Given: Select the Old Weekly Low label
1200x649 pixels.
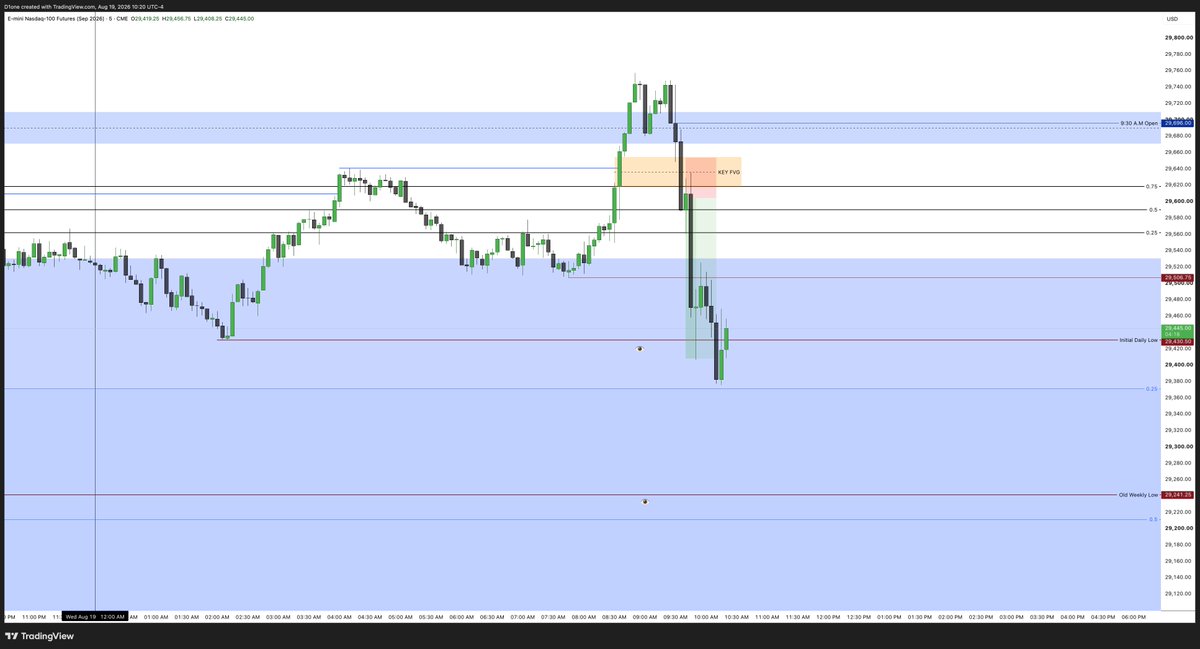Looking at the screenshot, I should (1139, 494).
